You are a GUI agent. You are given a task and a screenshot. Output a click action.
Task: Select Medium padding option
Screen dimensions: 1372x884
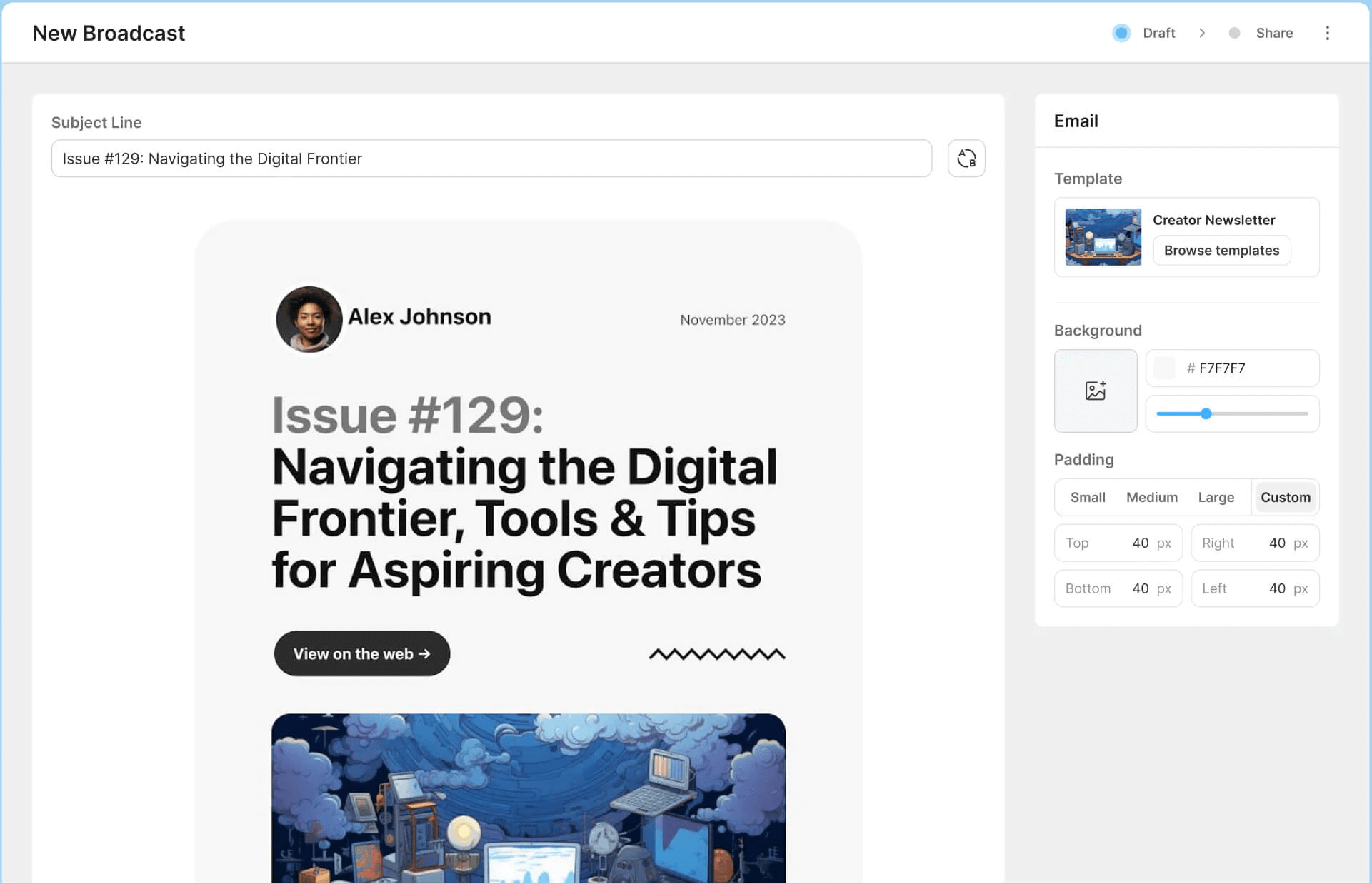[1151, 497]
